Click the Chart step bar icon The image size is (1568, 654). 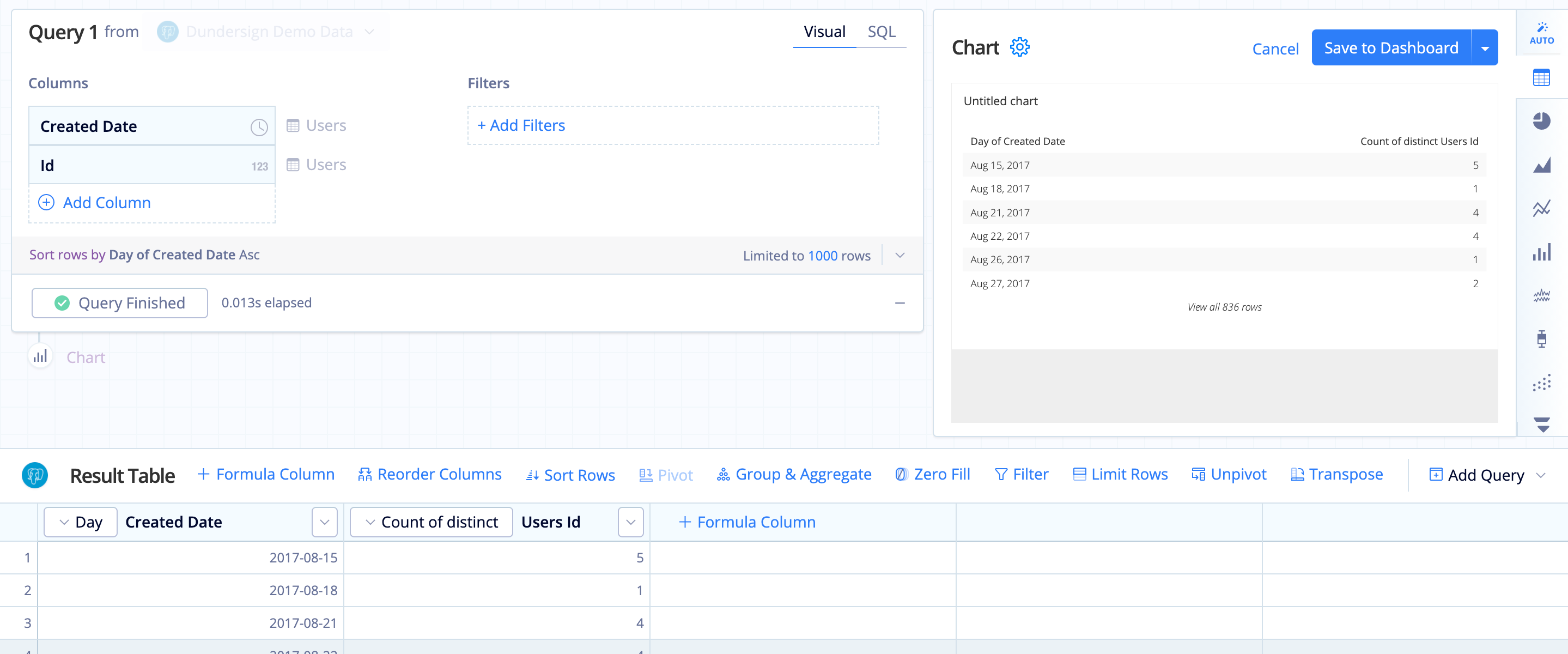(x=40, y=356)
